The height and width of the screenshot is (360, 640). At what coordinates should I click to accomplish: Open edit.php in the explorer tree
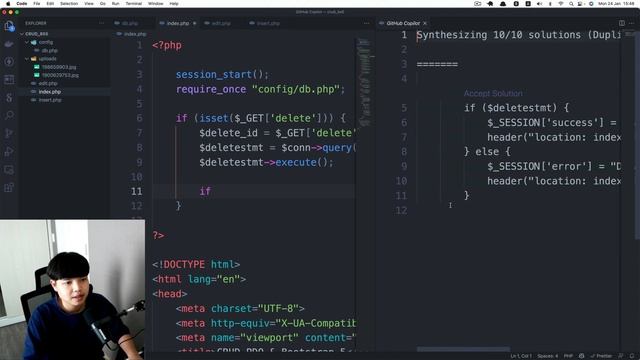click(x=48, y=83)
